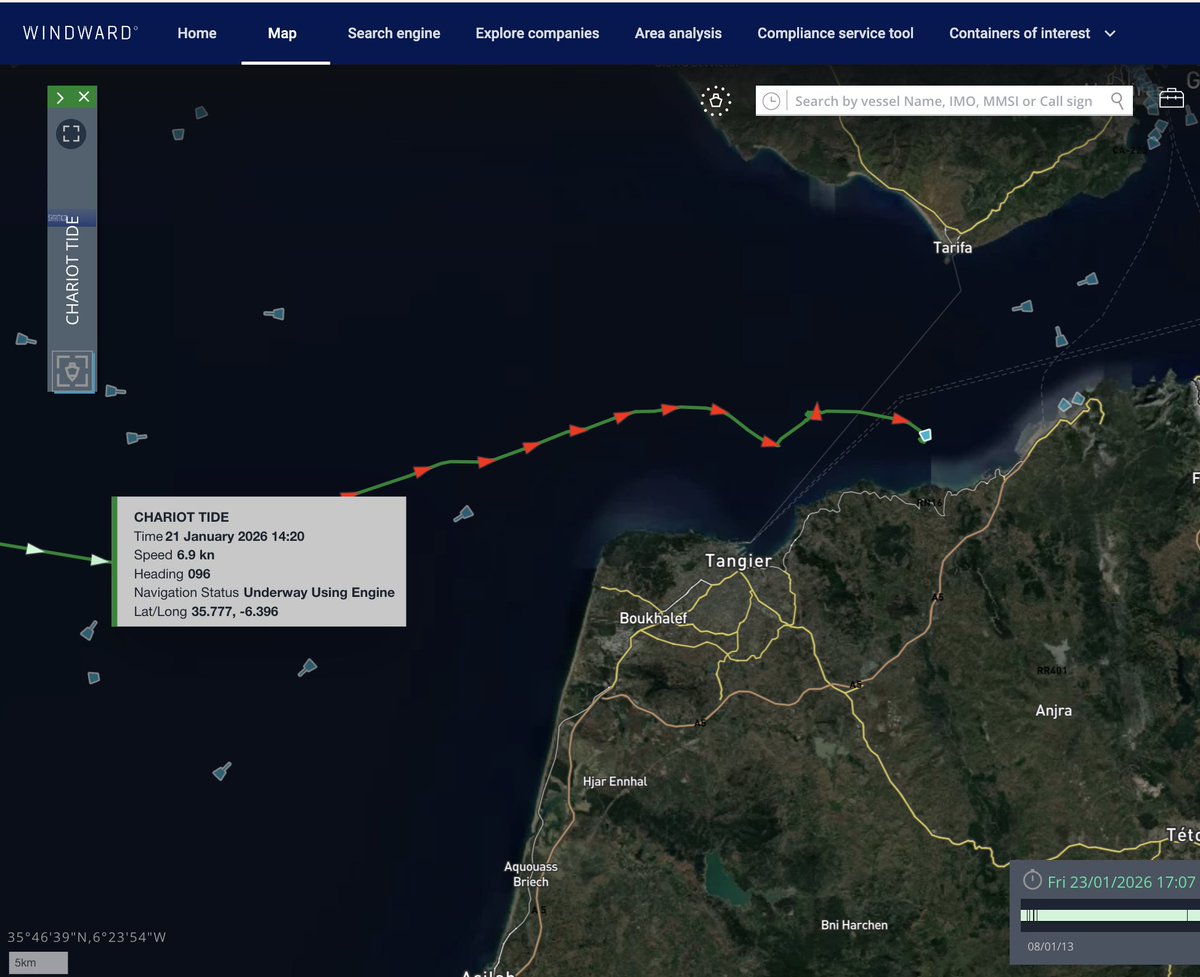Click the timer clock icon beside the date display
The height and width of the screenshot is (977, 1200).
click(x=1032, y=880)
